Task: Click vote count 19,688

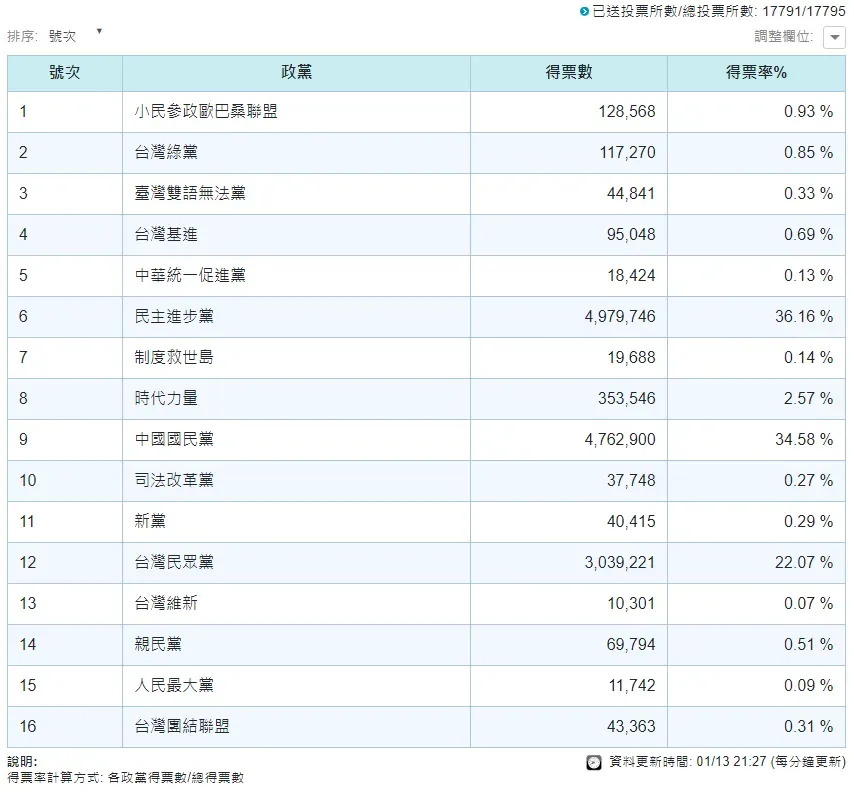Action: (x=632, y=357)
